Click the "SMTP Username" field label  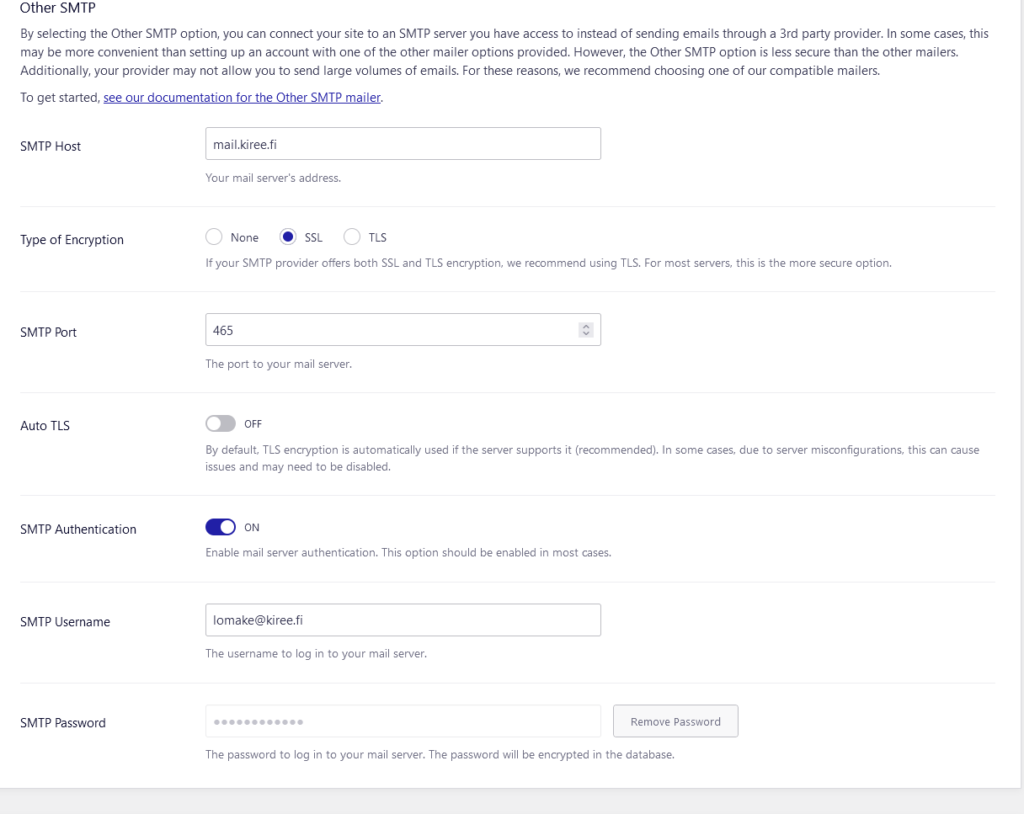pyautogui.click(x=65, y=622)
